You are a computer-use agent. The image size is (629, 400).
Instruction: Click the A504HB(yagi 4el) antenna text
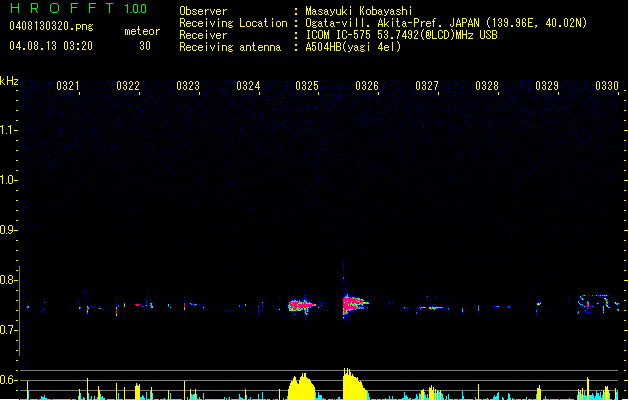pyautogui.click(x=353, y=47)
